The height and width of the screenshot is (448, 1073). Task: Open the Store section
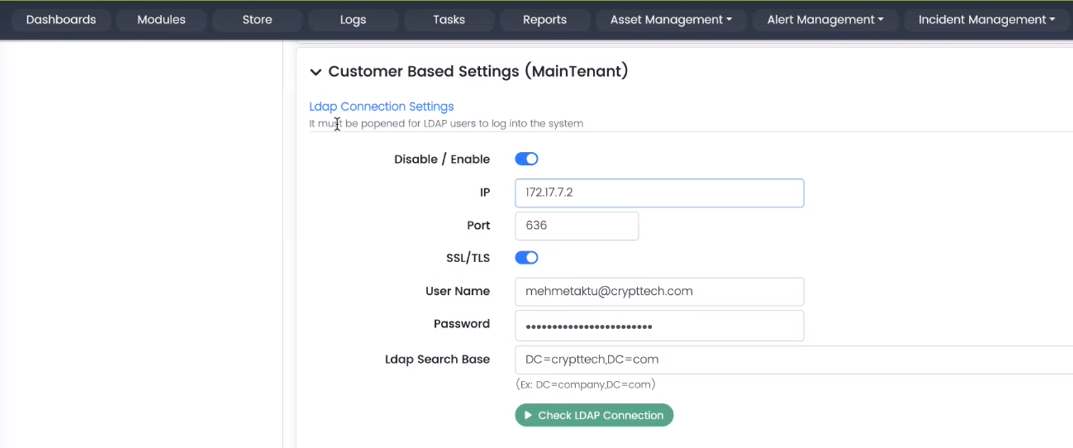coord(257,20)
